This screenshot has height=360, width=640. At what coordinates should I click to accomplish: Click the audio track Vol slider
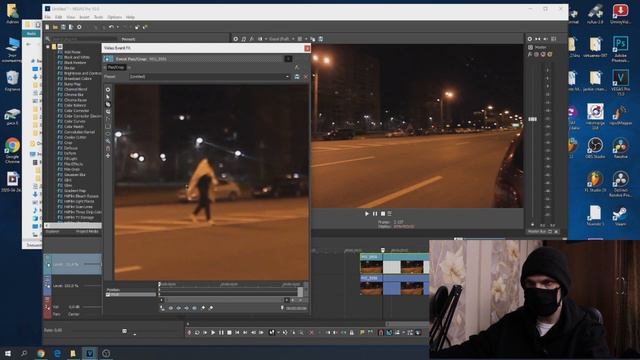pyautogui.click(x=91, y=307)
